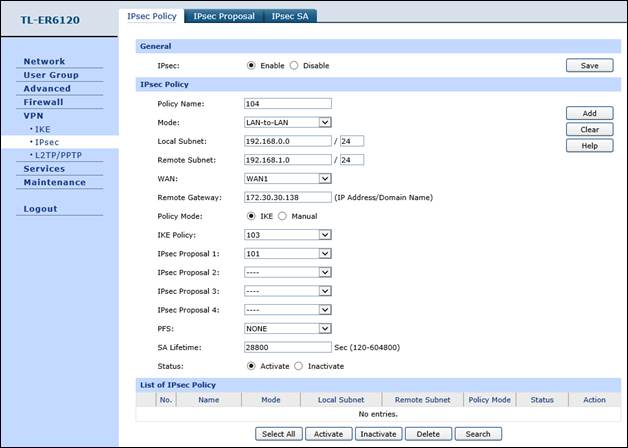This screenshot has height=448, width=628.
Task: Choose Manual policy mode radio option
Action: click(x=281, y=216)
